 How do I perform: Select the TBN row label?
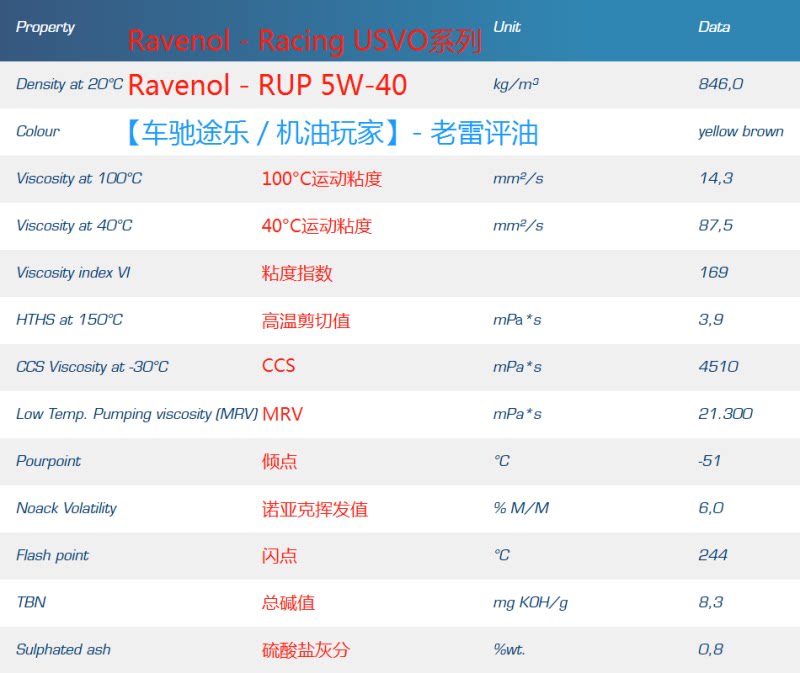pyautogui.click(x=31, y=602)
